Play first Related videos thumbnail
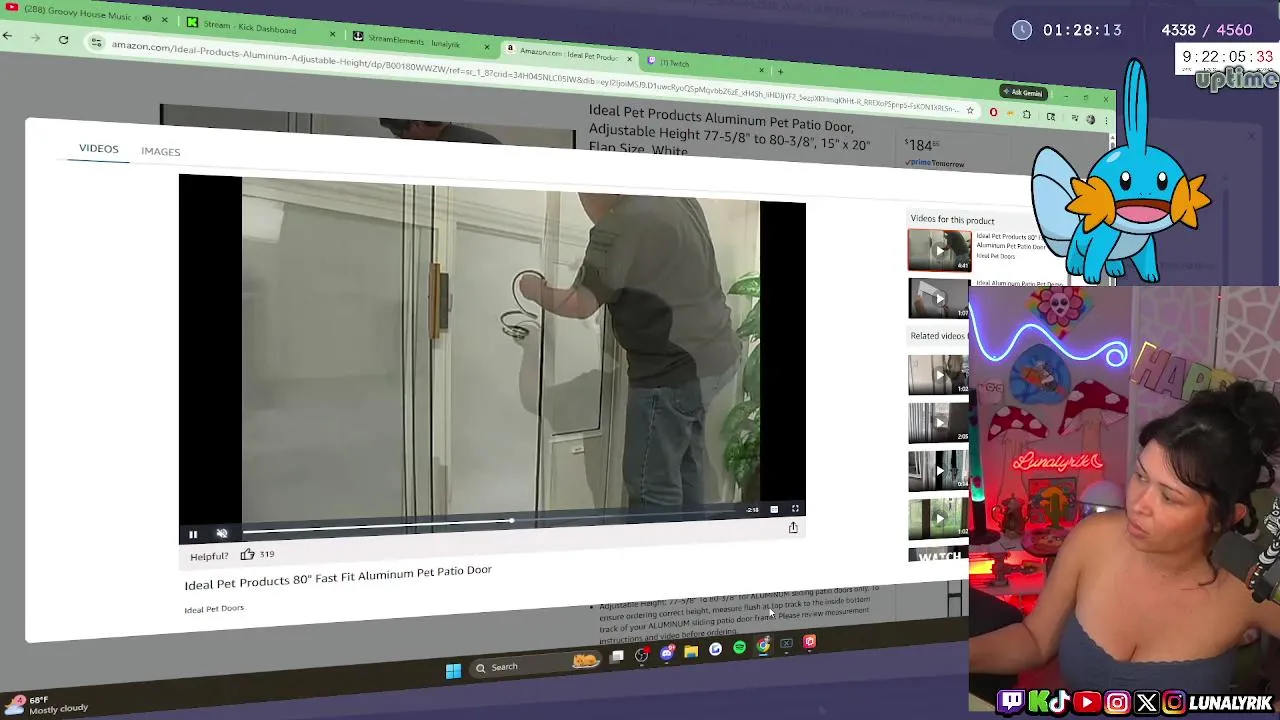The height and width of the screenshot is (720, 1280). (938, 375)
